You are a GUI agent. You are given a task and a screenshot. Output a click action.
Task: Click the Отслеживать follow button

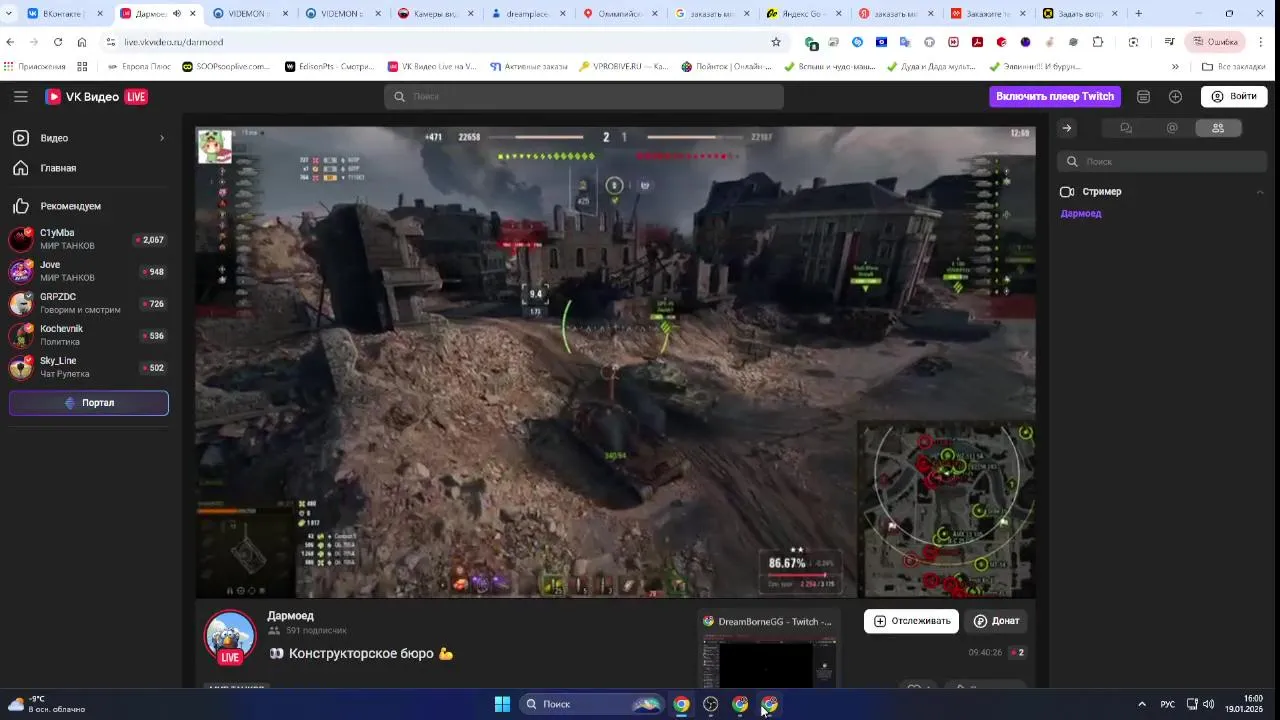point(911,621)
